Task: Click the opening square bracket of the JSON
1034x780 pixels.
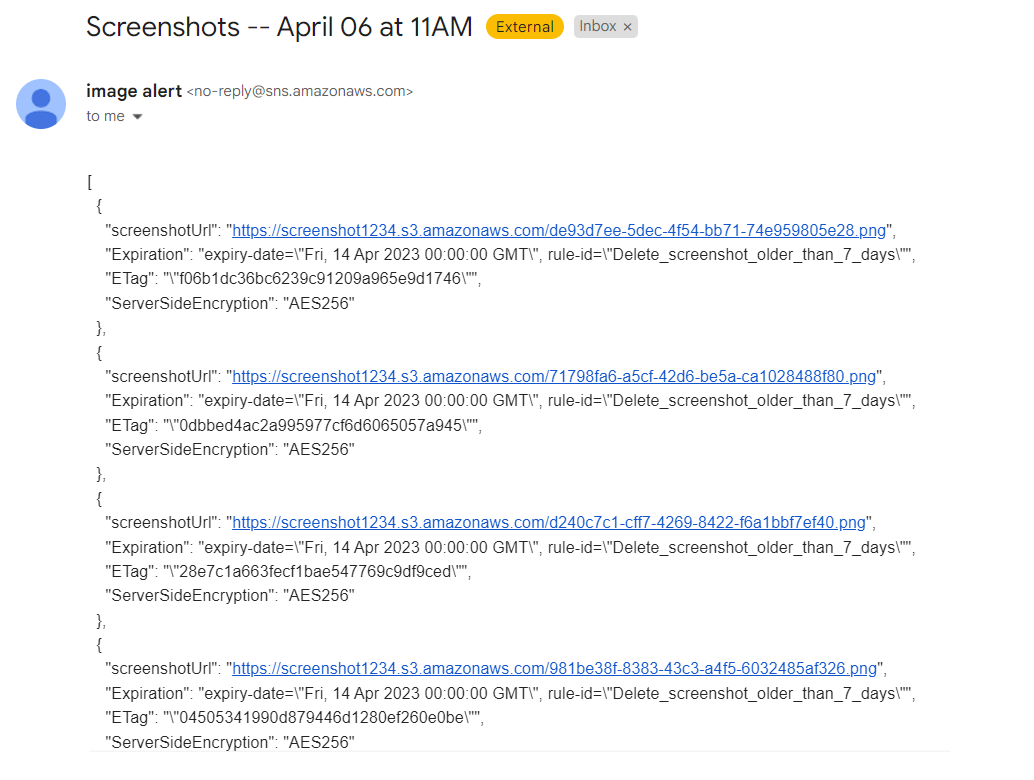Action: pyautogui.click(x=90, y=182)
